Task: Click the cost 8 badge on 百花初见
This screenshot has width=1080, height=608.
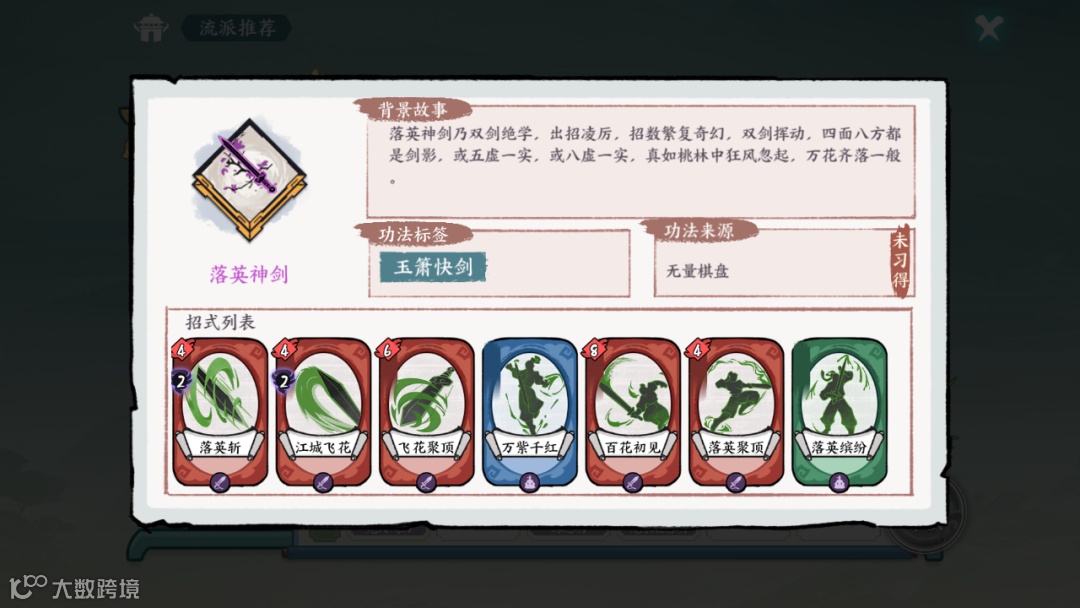Action: (x=594, y=350)
